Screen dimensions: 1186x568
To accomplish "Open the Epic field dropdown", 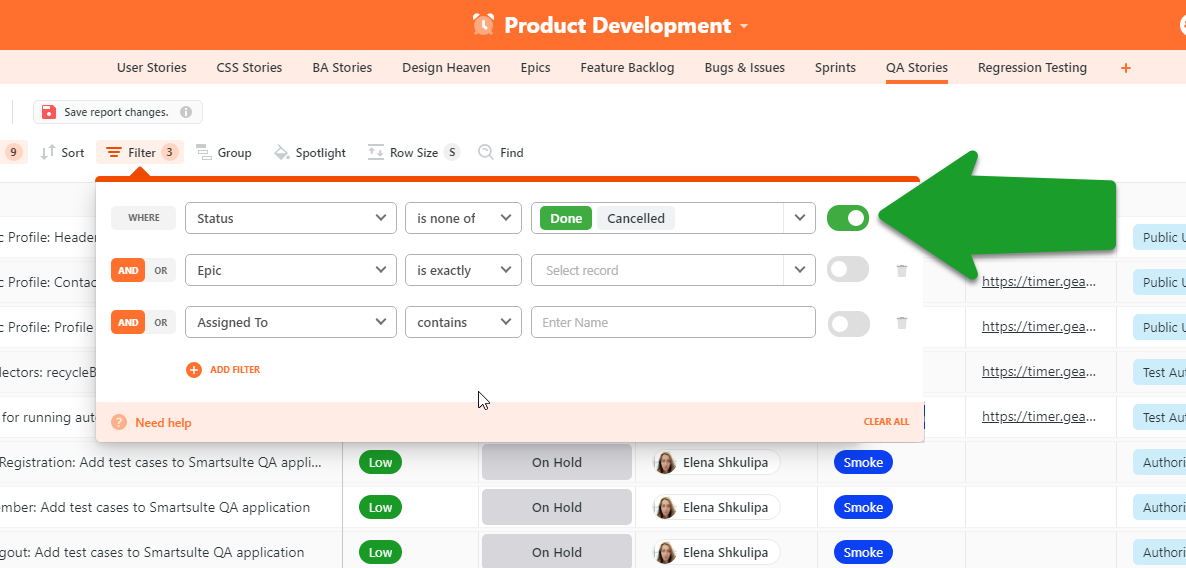I will 290,270.
